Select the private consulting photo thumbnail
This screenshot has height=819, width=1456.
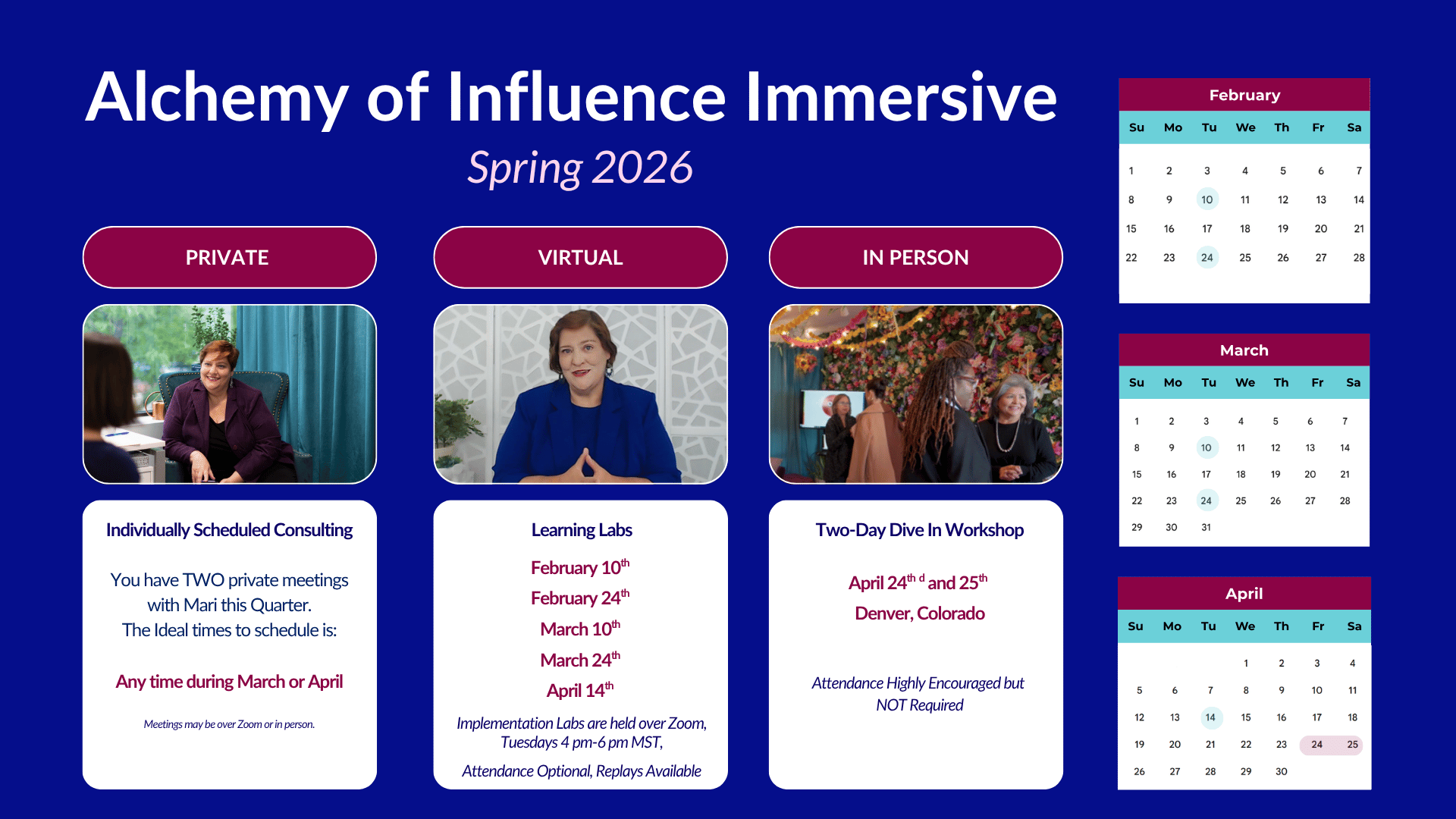[x=229, y=394]
